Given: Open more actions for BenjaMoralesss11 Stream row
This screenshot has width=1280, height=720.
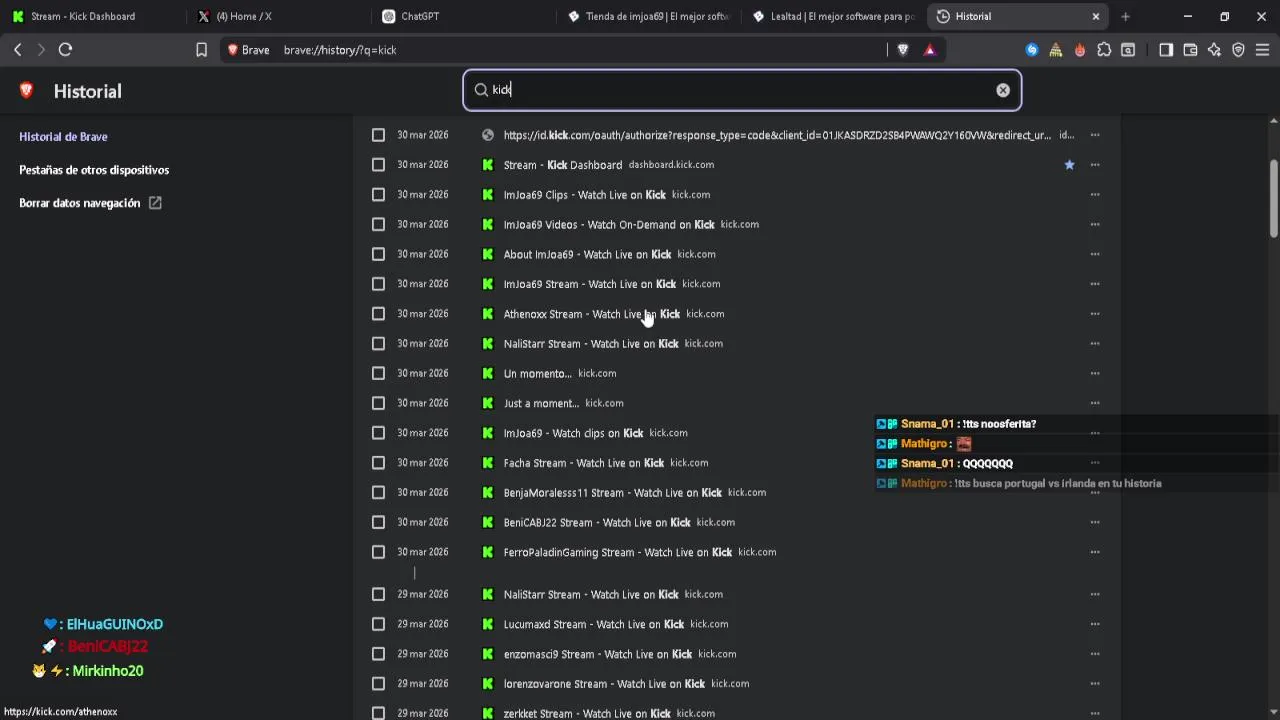Looking at the screenshot, I should click(1095, 492).
